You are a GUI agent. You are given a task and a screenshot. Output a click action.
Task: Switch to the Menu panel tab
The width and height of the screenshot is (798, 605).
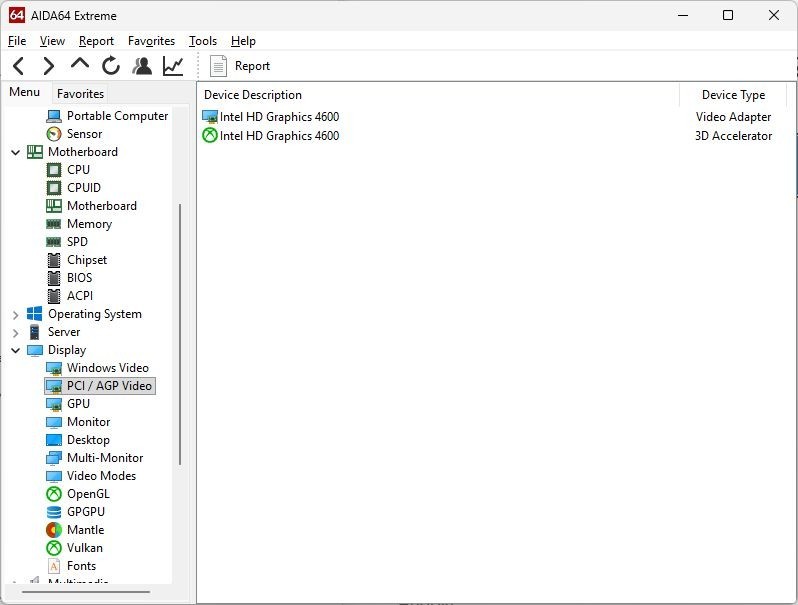click(24, 92)
